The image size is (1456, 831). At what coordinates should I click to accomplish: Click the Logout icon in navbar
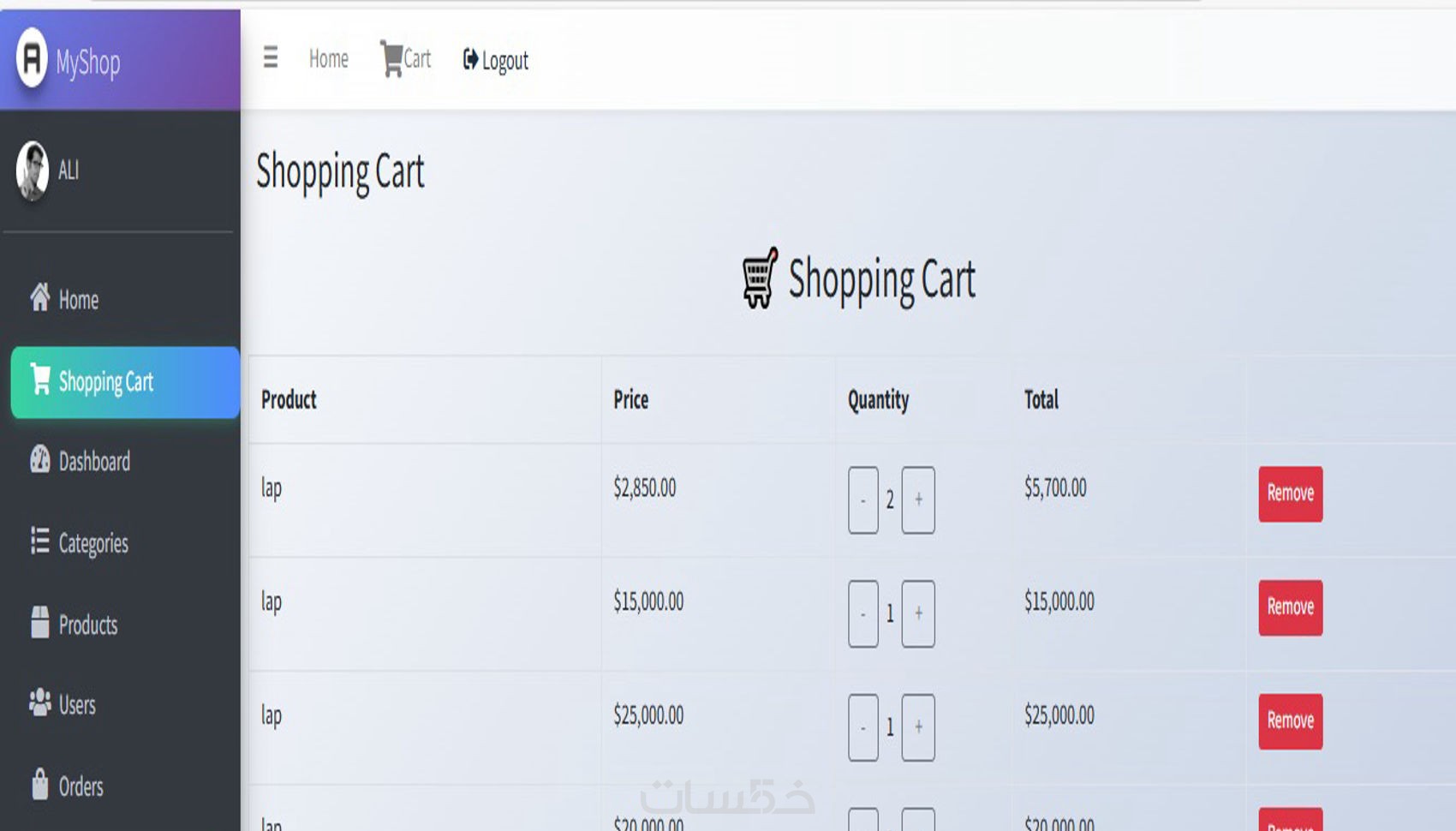point(470,59)
